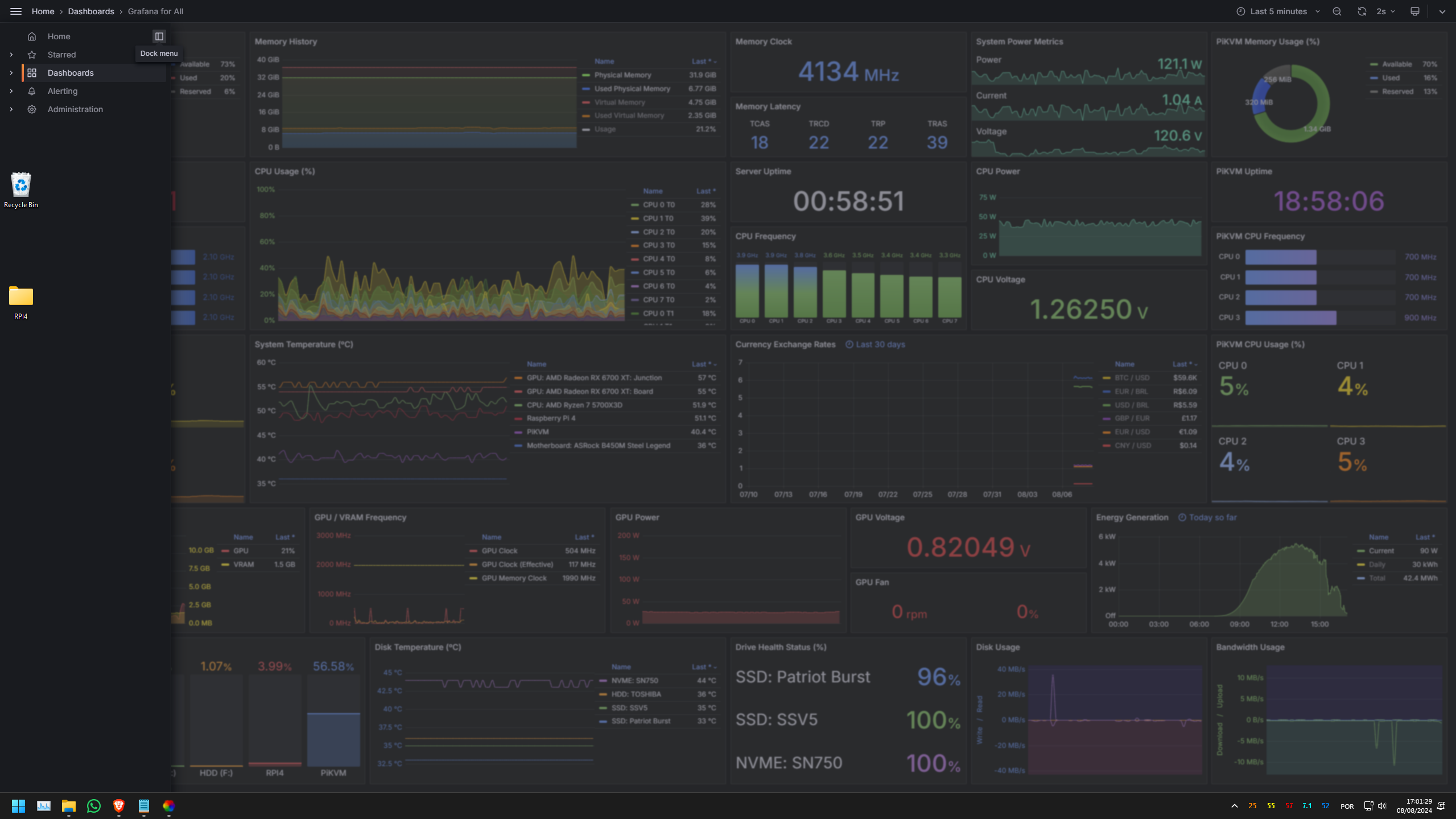
Task: Open the Last 5 minutes time picker
Action: point(1278,11)
